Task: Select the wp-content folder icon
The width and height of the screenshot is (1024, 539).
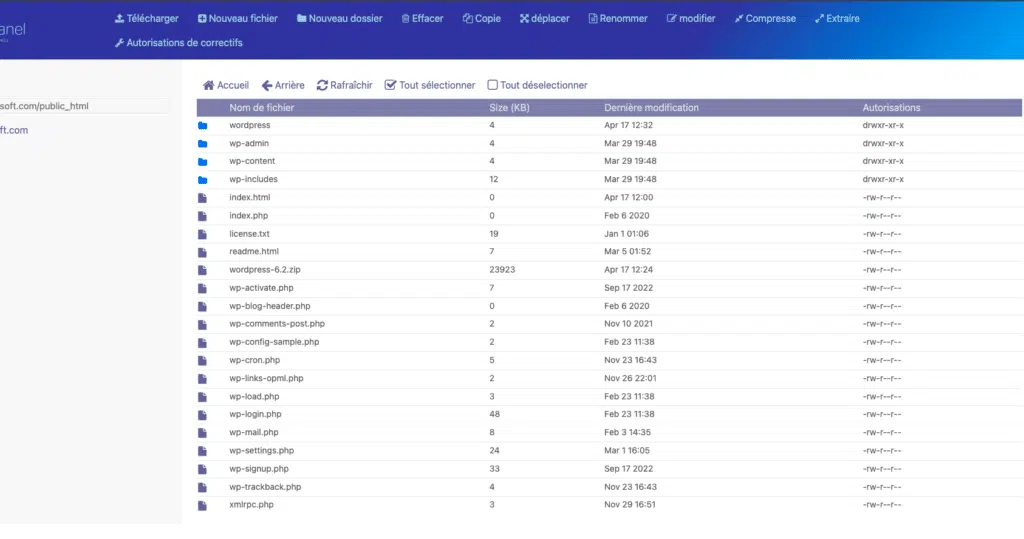Action: pyautogui.click(x=202, y=161)
